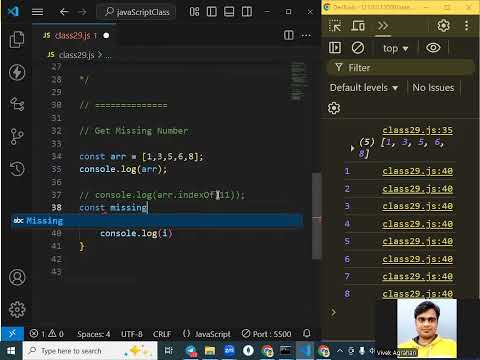The width and height of the screenshot is (480, 360).
Task: Open the Zoom app on the taskbar
Action: (x=229, y=351)
